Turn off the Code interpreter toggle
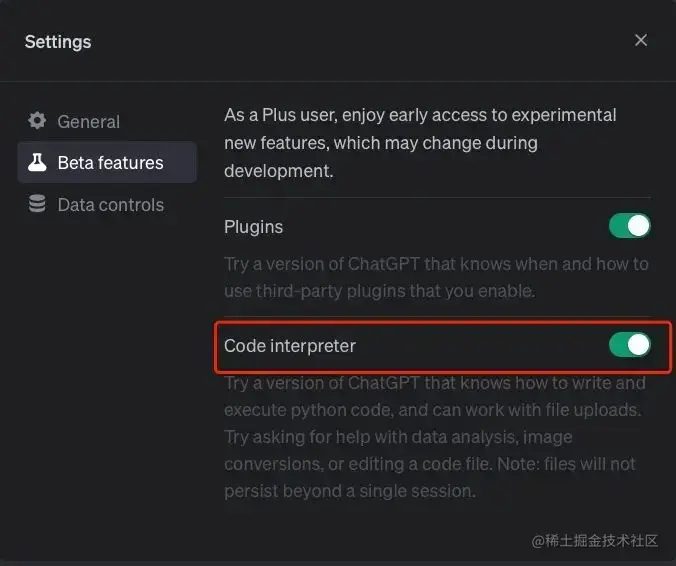The width and height of the screenshot is (676, 566). pos(629,345)
